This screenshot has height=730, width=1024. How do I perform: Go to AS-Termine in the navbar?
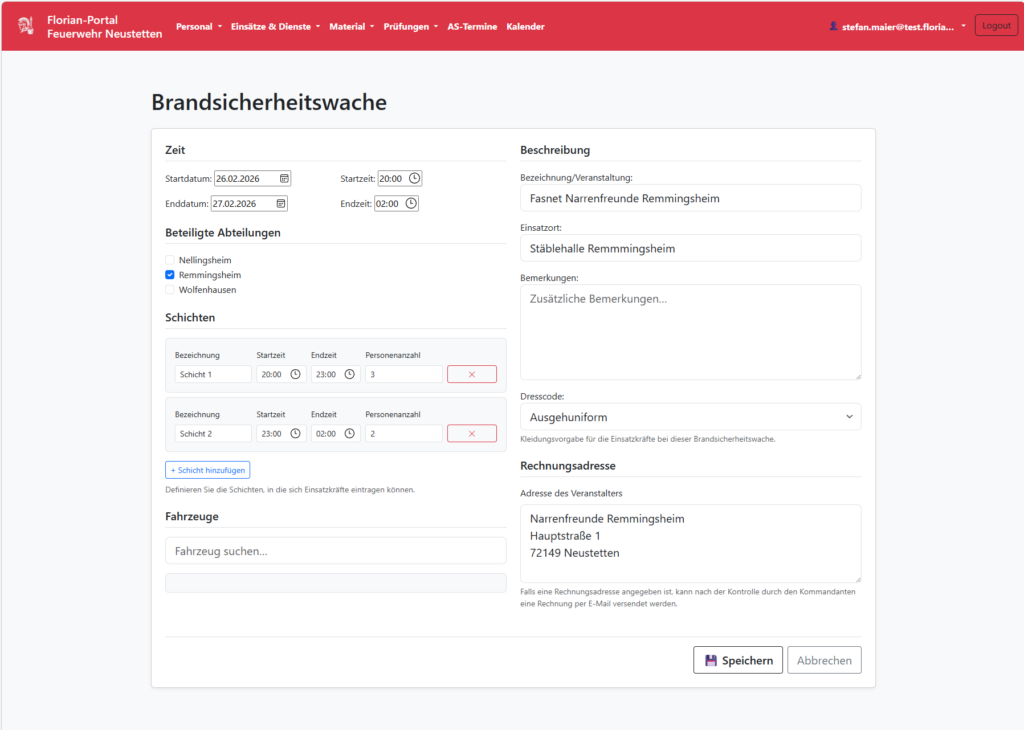coord(472,27)
